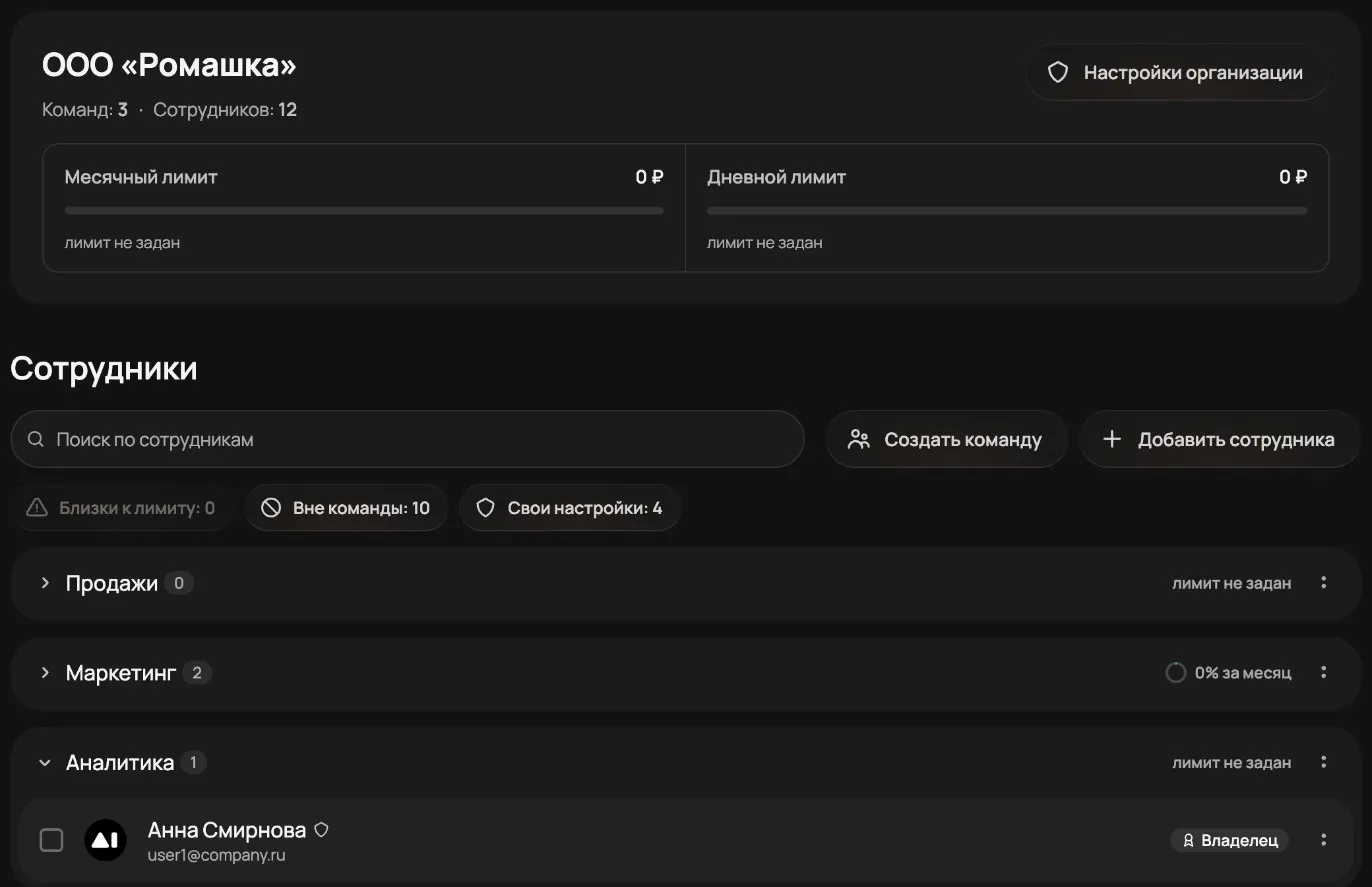
Task: Click the Маркетинг team name
Action: point(121,673)
